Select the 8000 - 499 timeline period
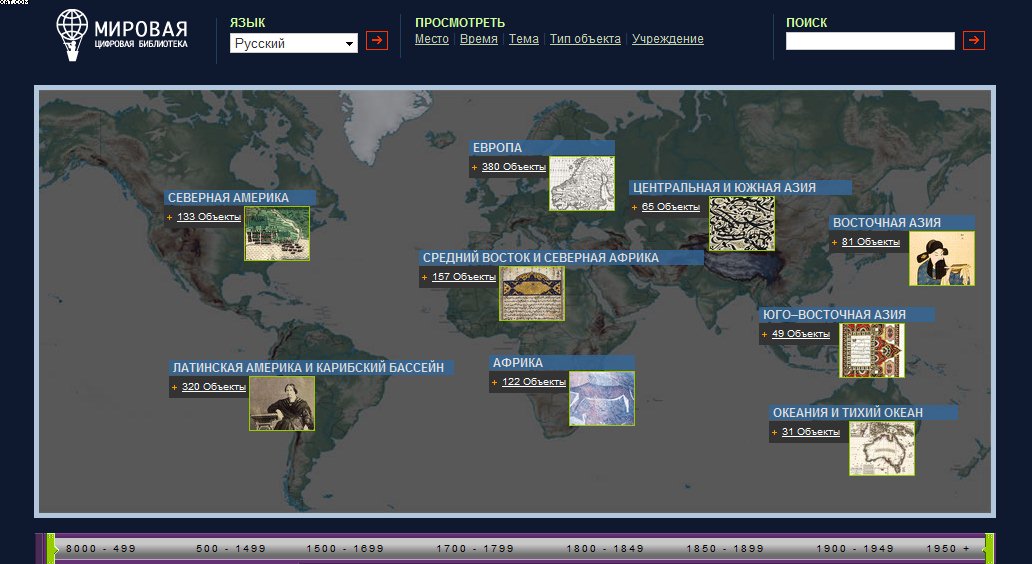The width and height of the screenshot is (1032, 564). click(101, 548)
